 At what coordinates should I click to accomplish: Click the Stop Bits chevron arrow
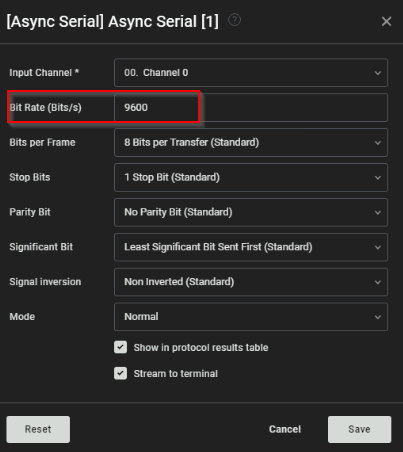378,178
